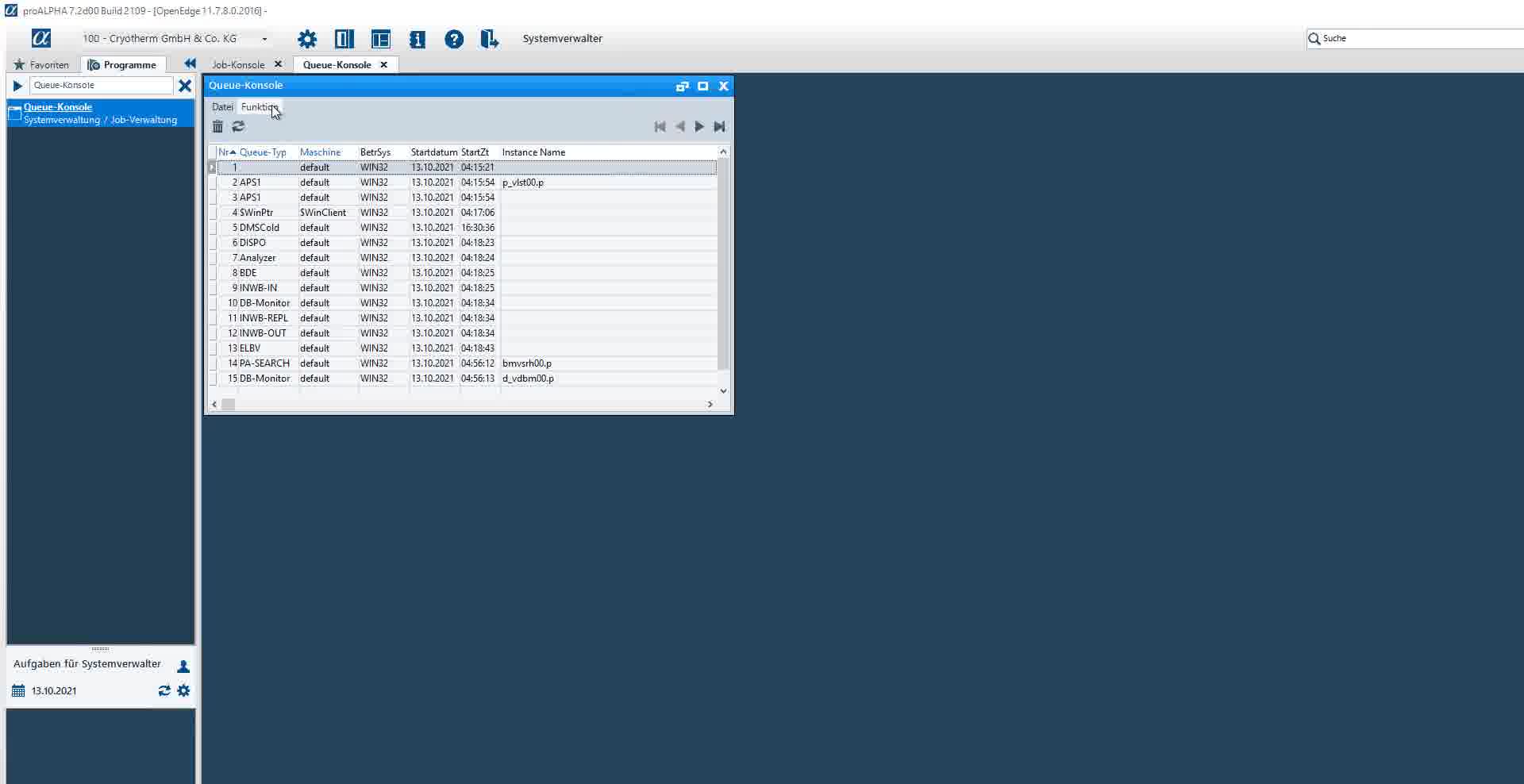Click the proALPHA alpha logo icon
This screenshot has width=1524, height=784.
click(41, 38)
